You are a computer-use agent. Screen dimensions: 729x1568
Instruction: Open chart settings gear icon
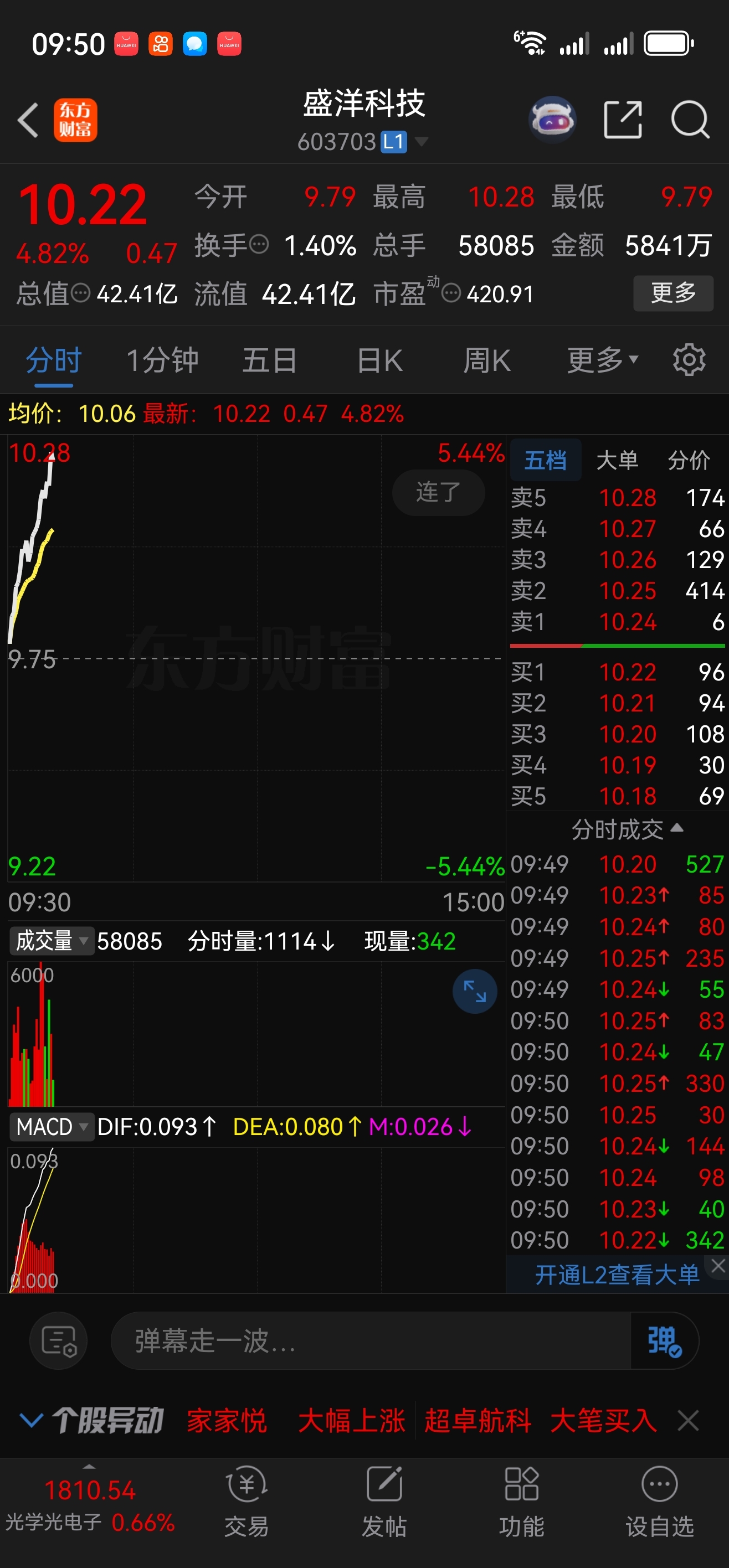(689, 360)
